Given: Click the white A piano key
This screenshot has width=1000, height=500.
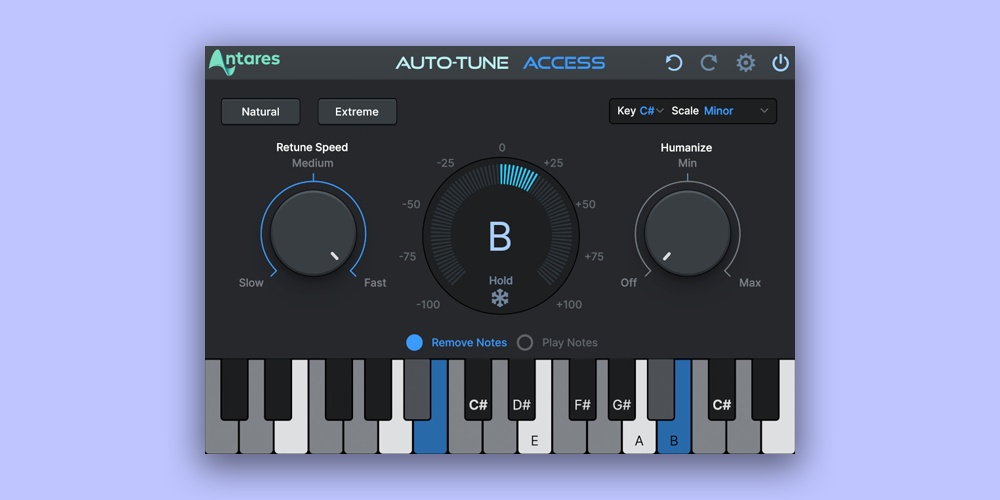Looking at the screenshot, I should click(x=639, y=439).
